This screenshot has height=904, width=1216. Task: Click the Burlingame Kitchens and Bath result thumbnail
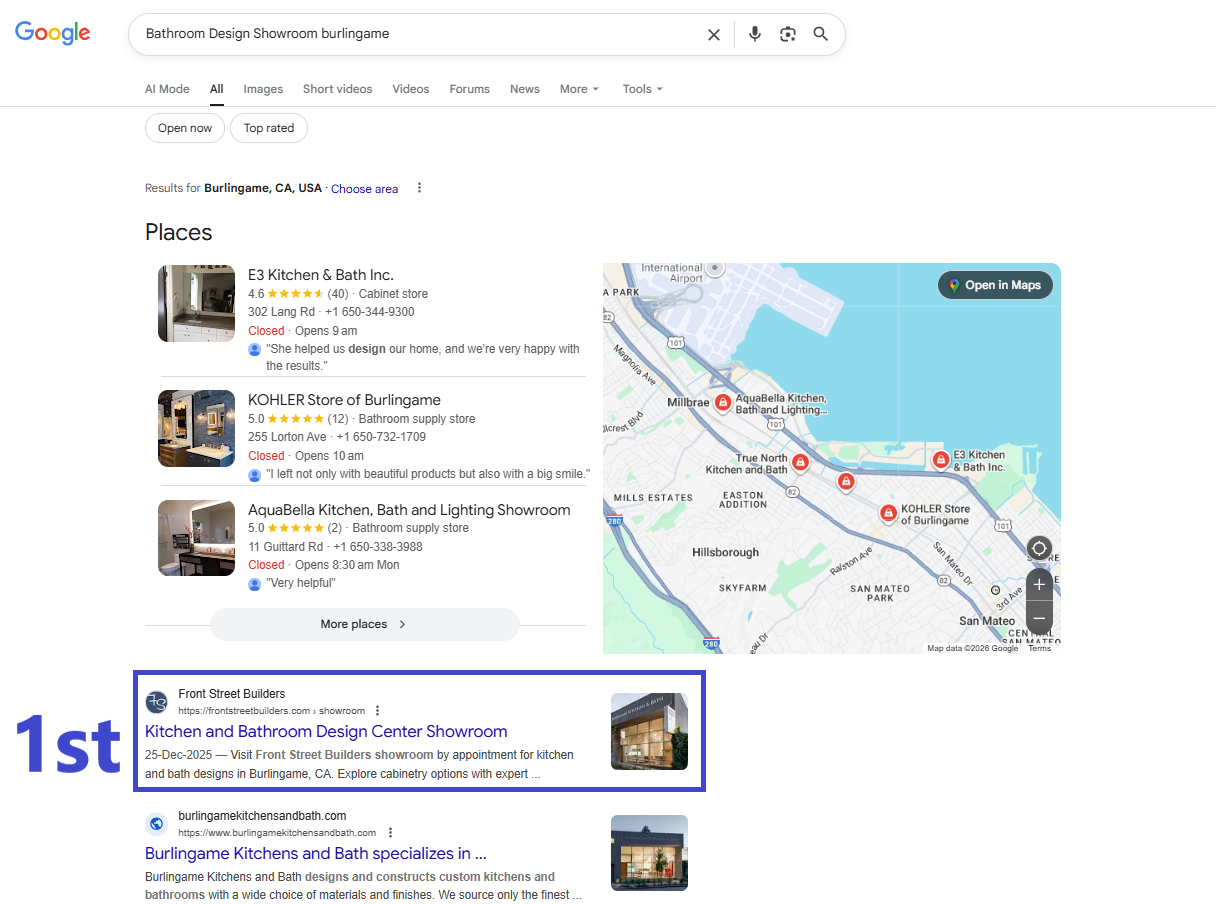click(649, 853)
